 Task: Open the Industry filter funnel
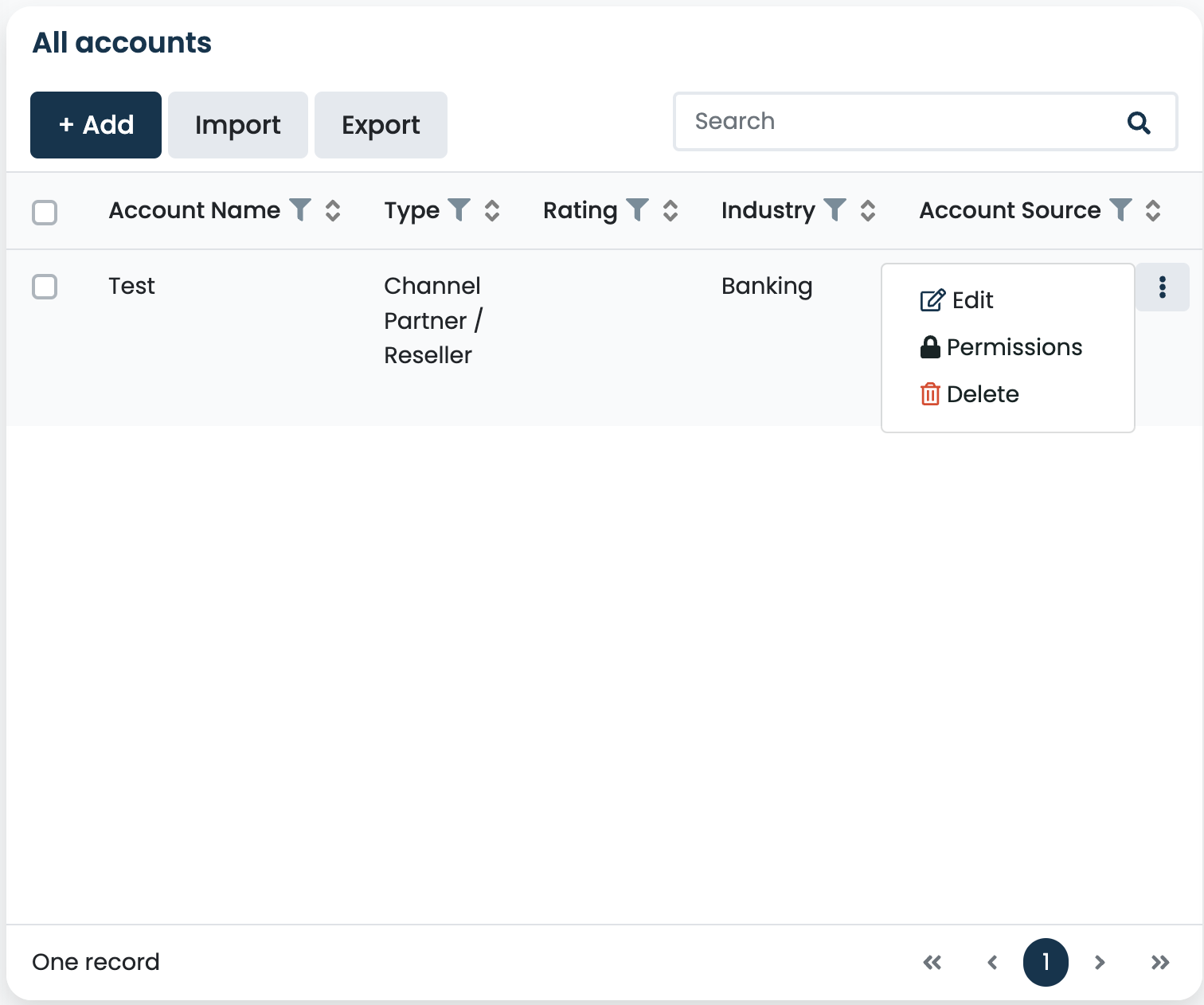835,209
